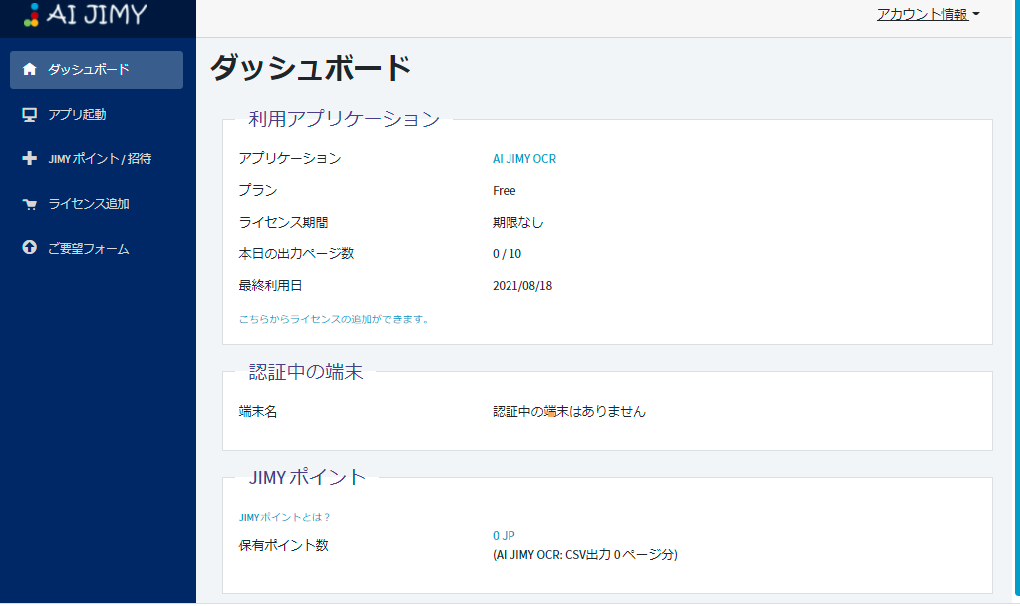Click the page vertical scrollbar
Viewport: 1020px width, 606px height.
[x=1017, y=299]
